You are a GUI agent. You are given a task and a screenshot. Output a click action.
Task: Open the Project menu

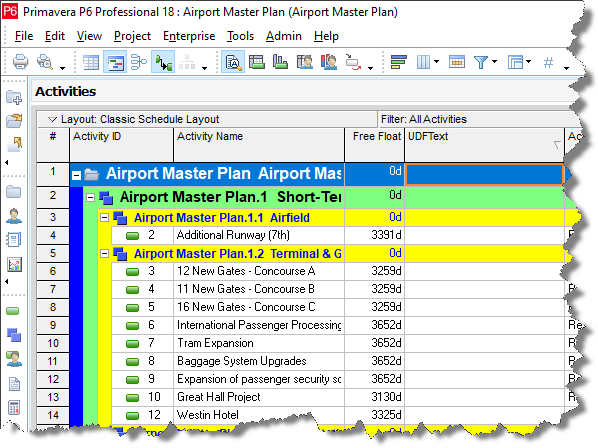click(132, 36)
